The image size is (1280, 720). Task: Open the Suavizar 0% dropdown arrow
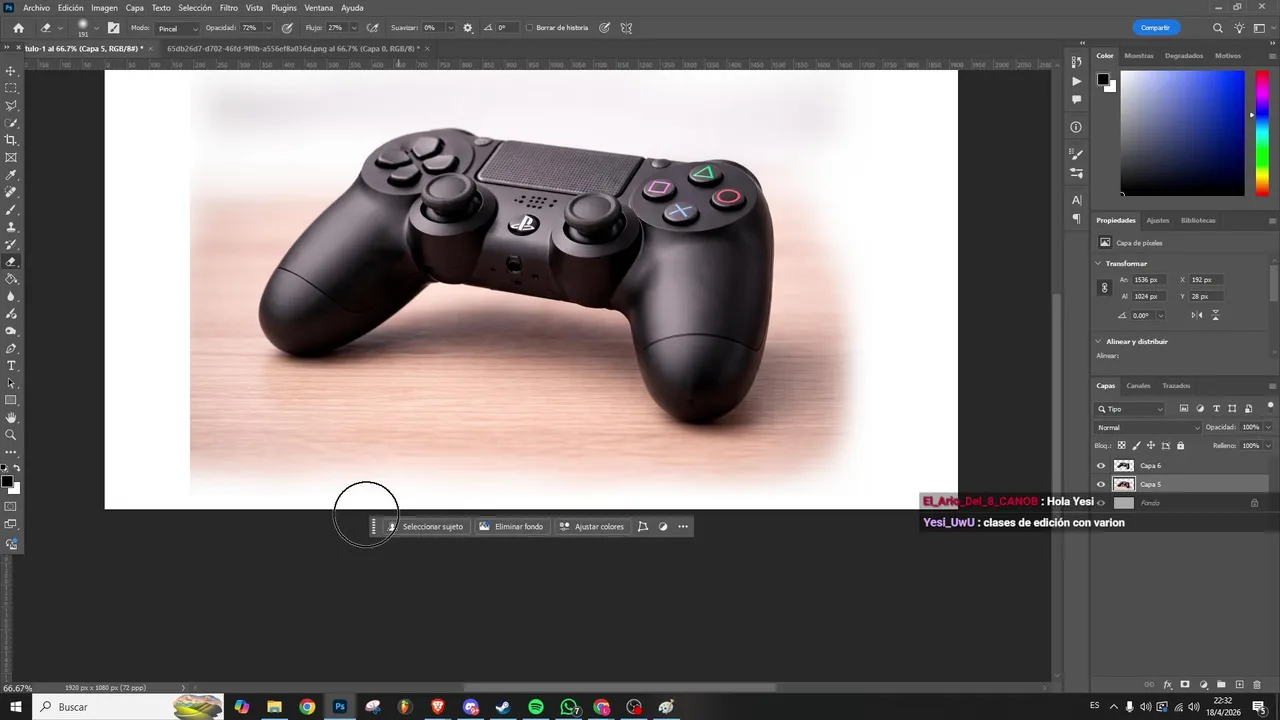(x=451, y=28)
